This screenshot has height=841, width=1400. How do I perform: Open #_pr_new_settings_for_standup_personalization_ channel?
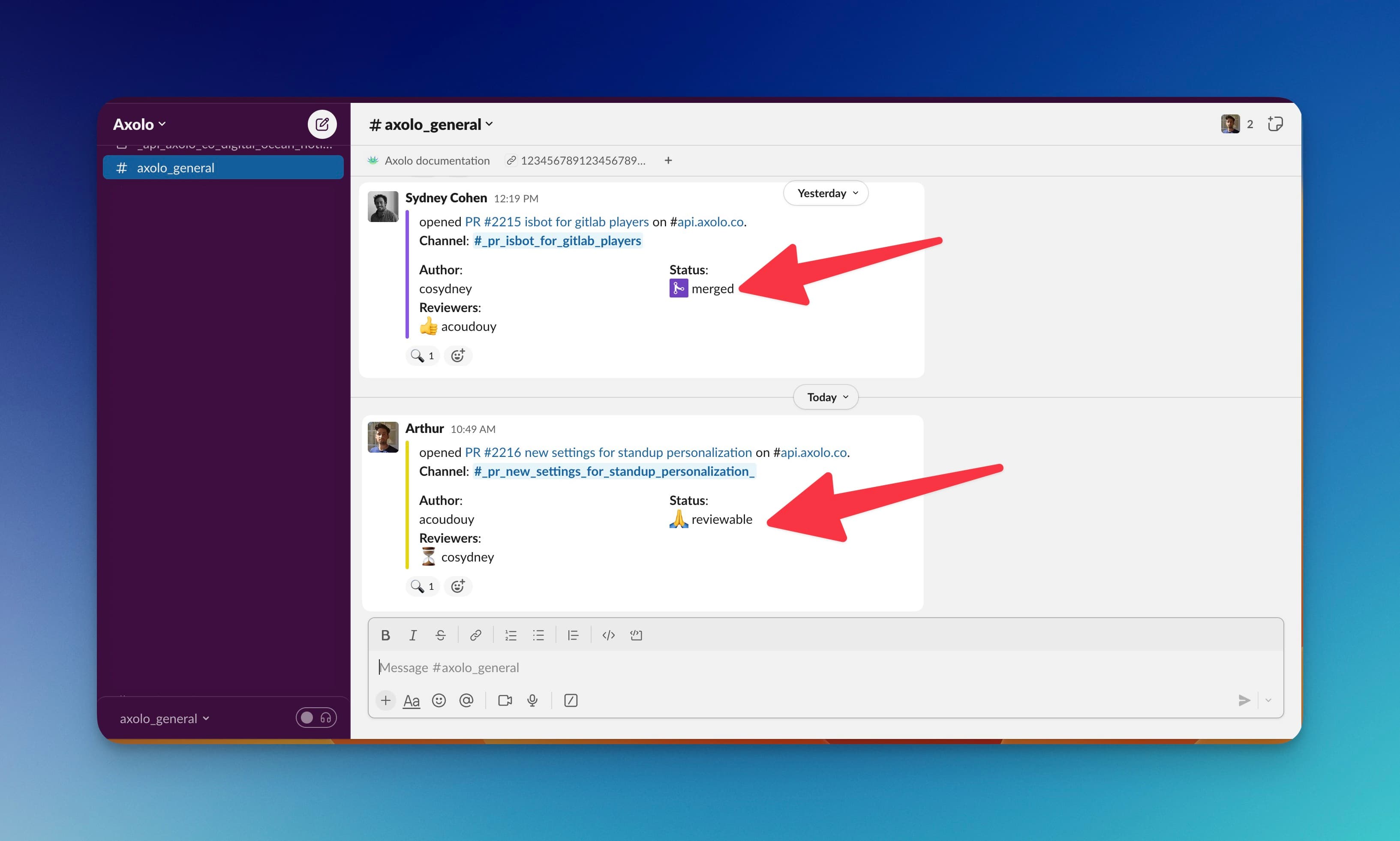pos(614,472)
